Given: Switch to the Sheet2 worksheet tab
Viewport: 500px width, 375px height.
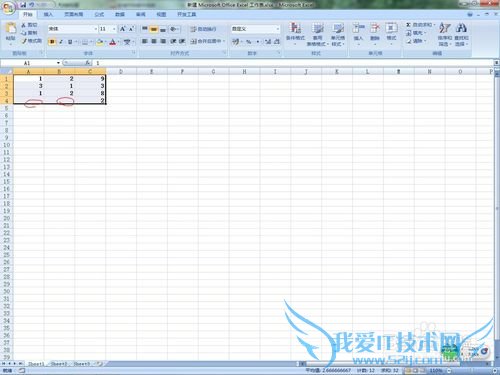Looking at the screenshot, I should [x=59, y=364].
